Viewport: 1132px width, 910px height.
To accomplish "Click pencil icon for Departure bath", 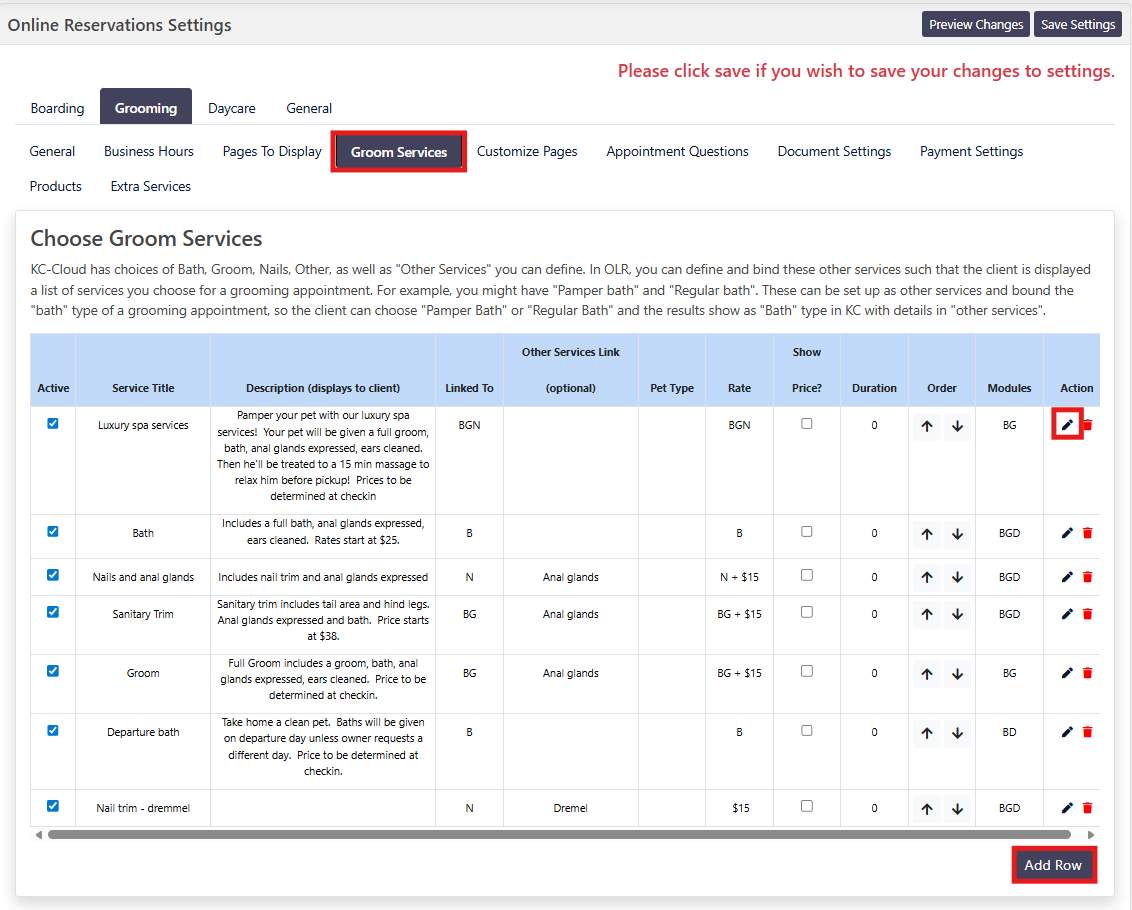I will tap(1067, 732).
